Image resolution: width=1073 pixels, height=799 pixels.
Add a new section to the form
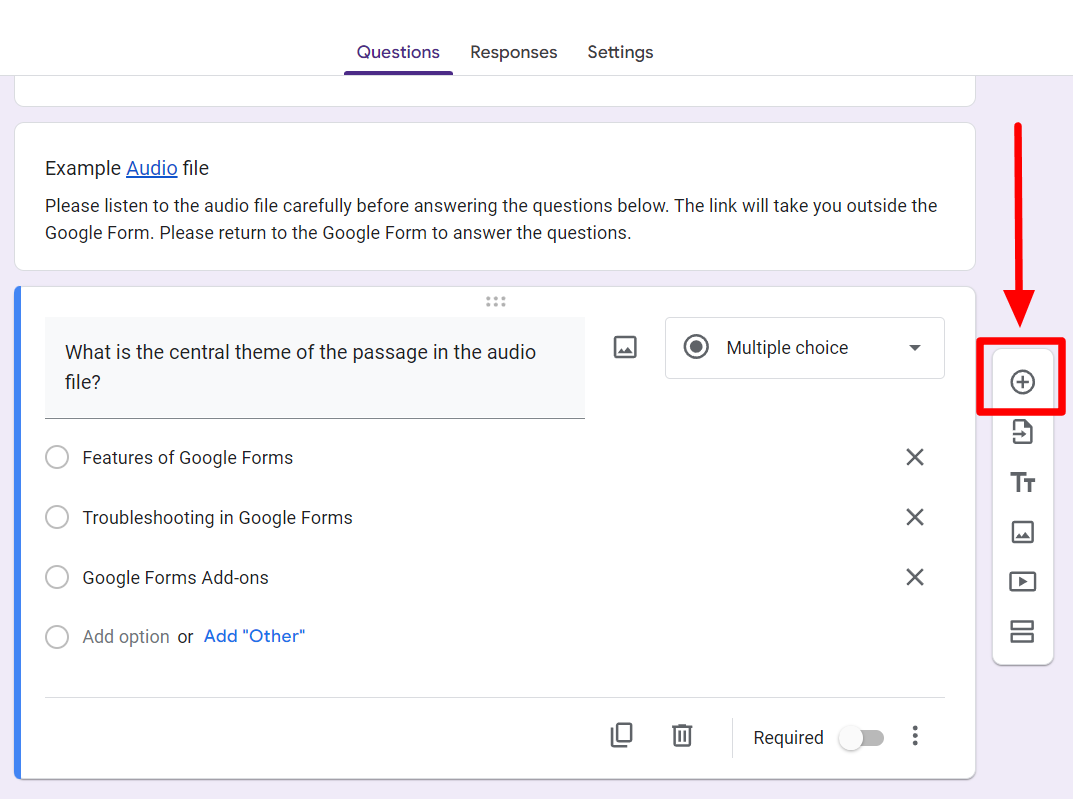[1021, 631]
